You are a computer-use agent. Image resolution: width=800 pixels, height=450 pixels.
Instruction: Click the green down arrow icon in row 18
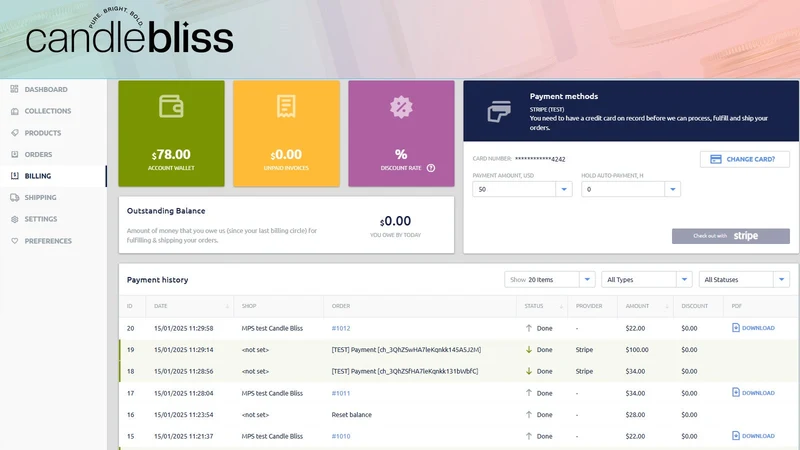click(x=529, y=371)
